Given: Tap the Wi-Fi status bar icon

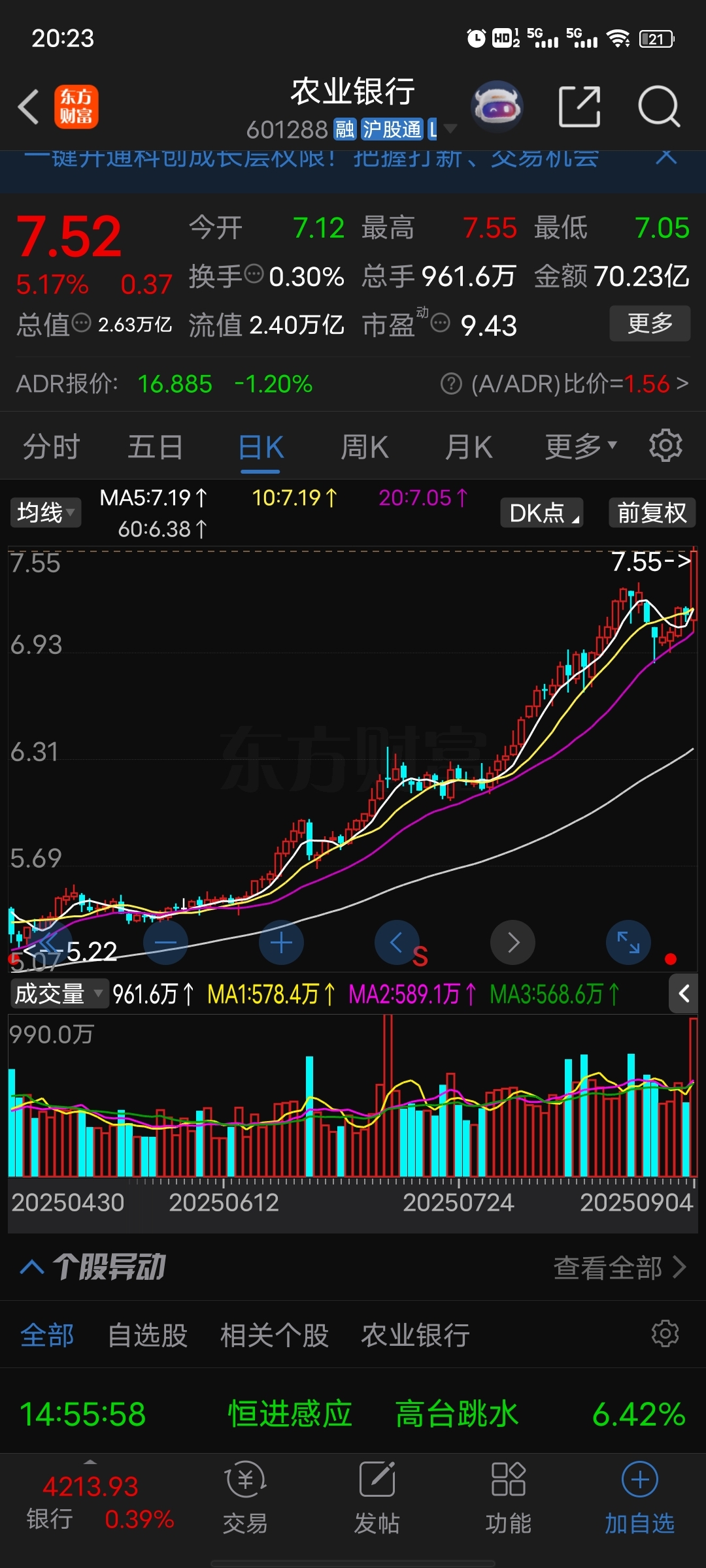Looking at the screenshot, I should (618, 39).
